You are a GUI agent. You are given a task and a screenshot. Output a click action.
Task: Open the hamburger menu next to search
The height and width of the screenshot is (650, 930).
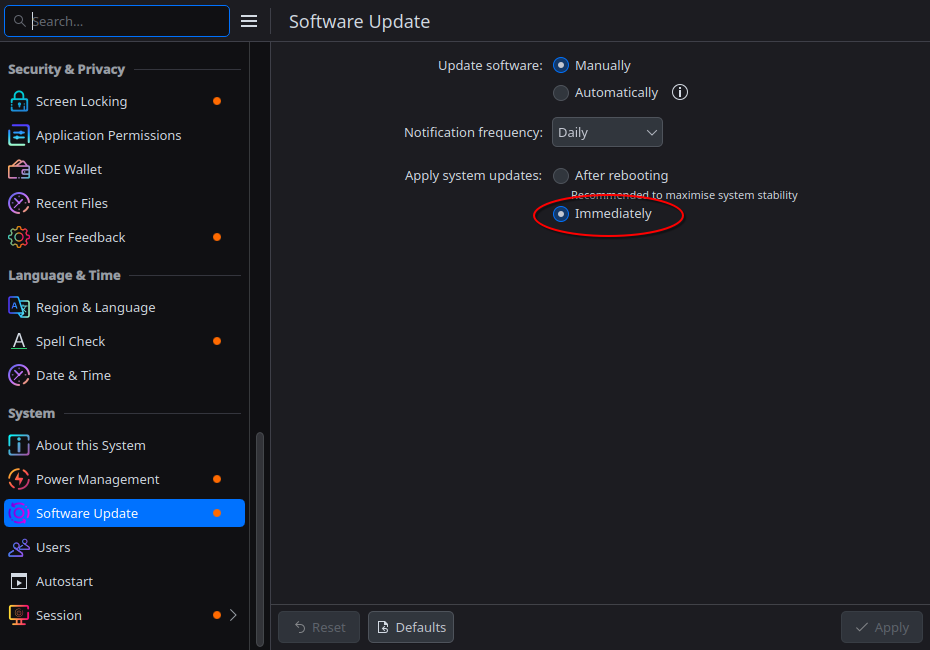248,20
